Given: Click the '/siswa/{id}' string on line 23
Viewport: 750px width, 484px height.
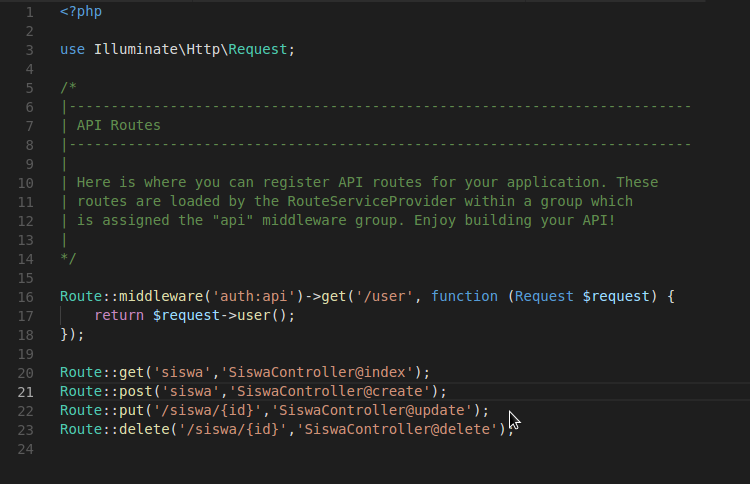Looking at the screenshot, I should click(232, 429).
